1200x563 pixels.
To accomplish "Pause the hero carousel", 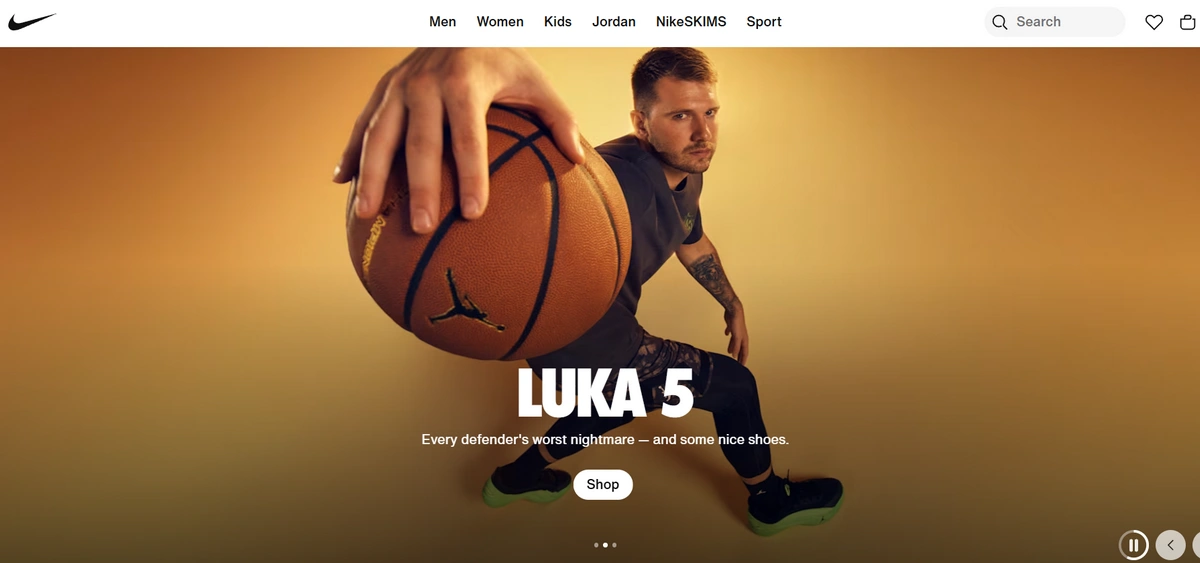I will click(x=1134, y=545).
